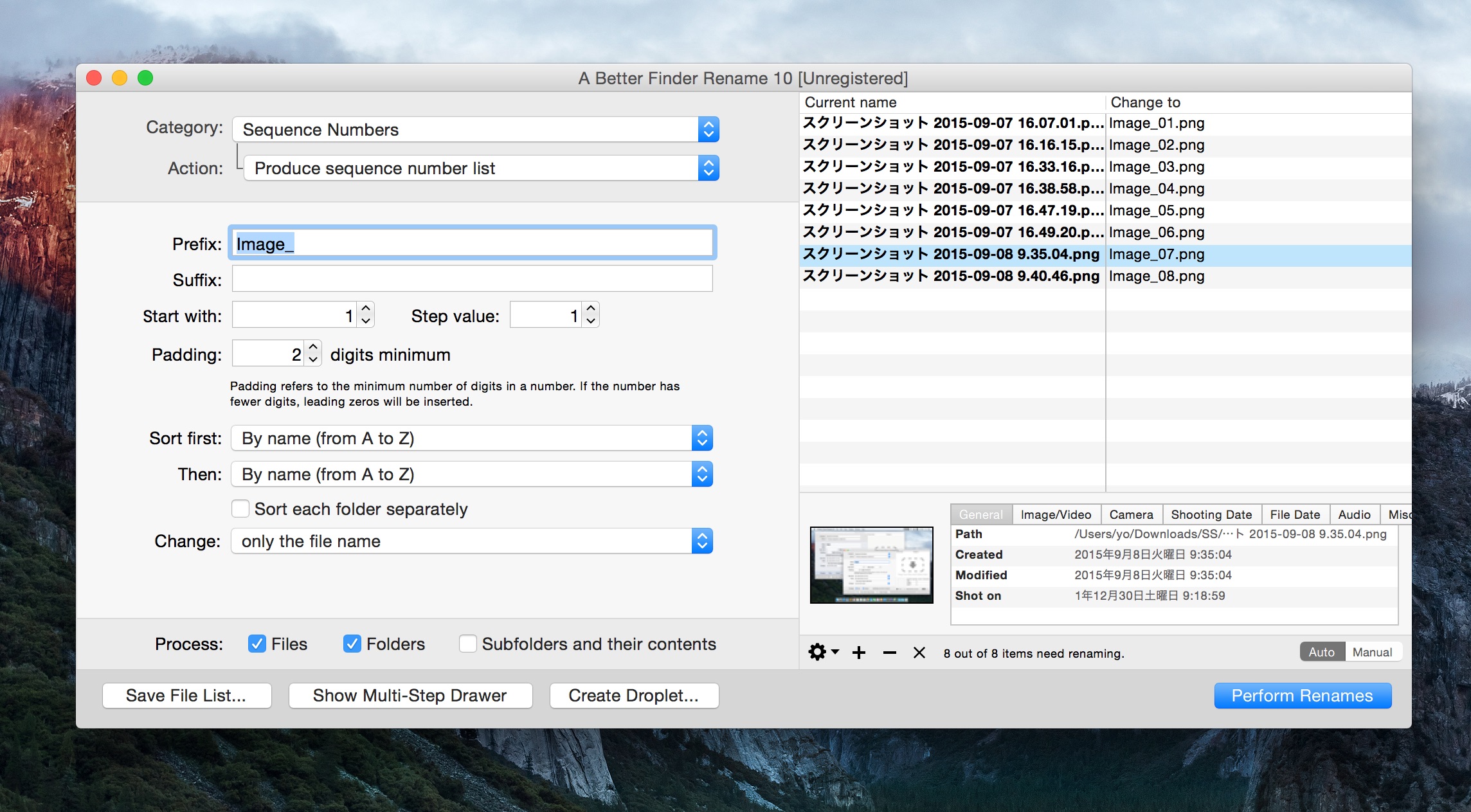The height and width of the screenshot is (812, 1471).
Task: Click into the Suffix text field
Action: pos(472,279)
